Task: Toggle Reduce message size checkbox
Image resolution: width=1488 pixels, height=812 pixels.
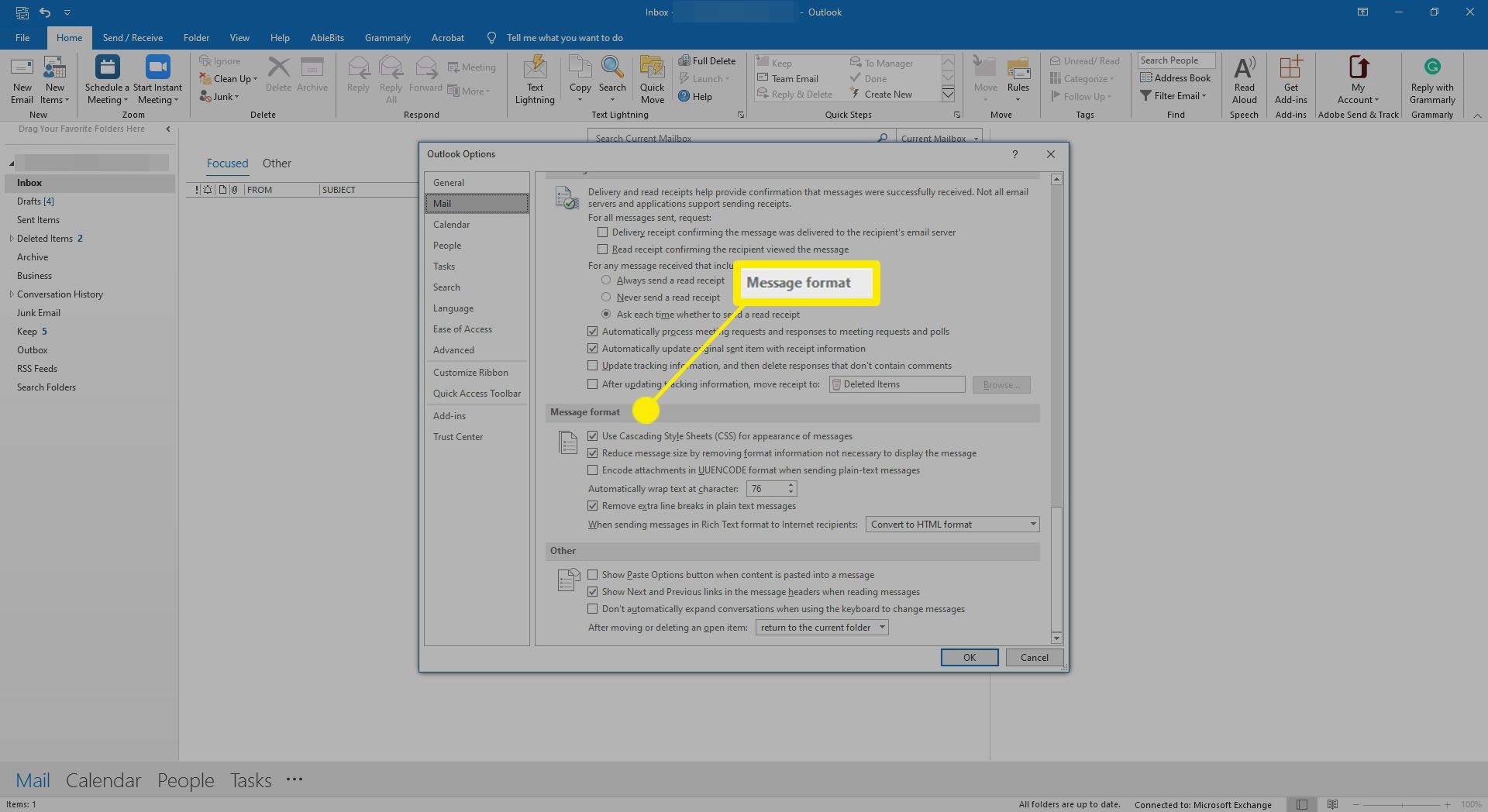Action: tap(593, 453)
